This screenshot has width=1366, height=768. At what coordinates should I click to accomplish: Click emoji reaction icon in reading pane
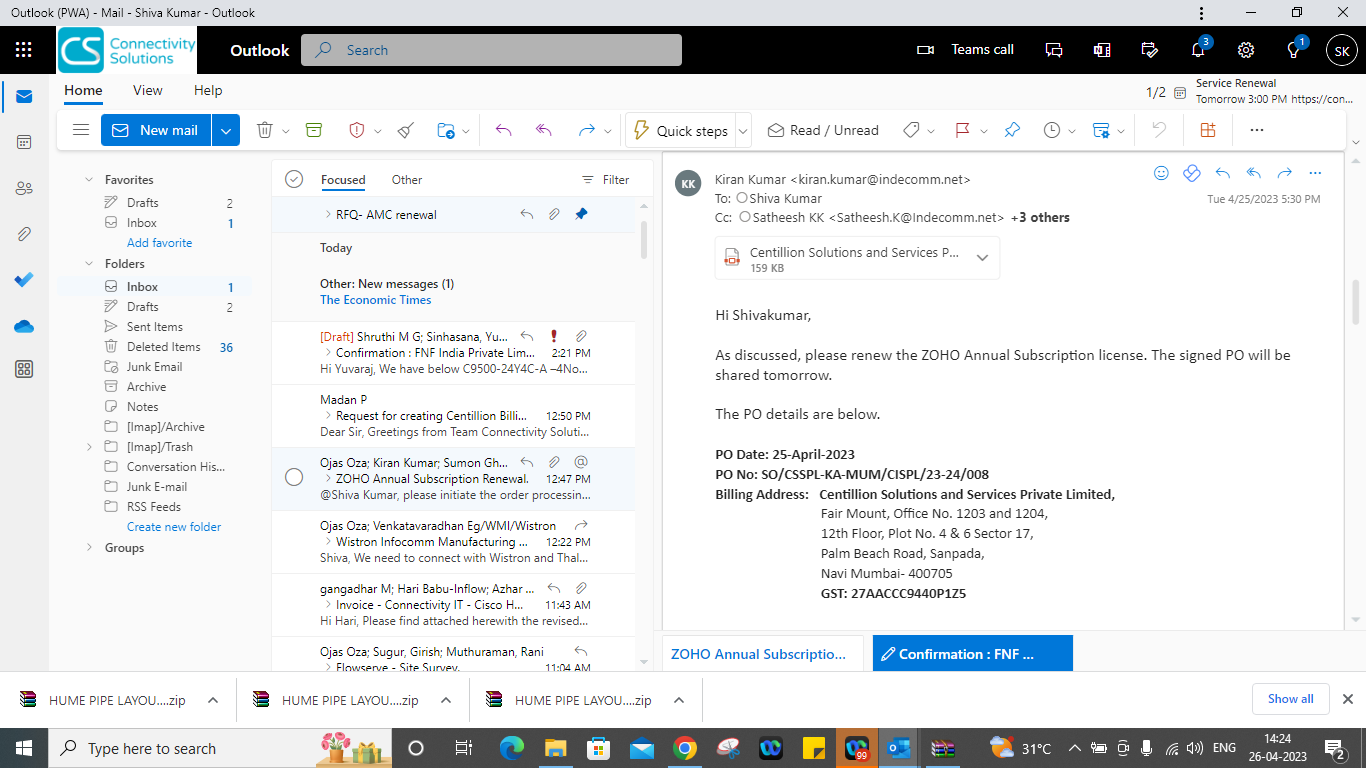1161,173
